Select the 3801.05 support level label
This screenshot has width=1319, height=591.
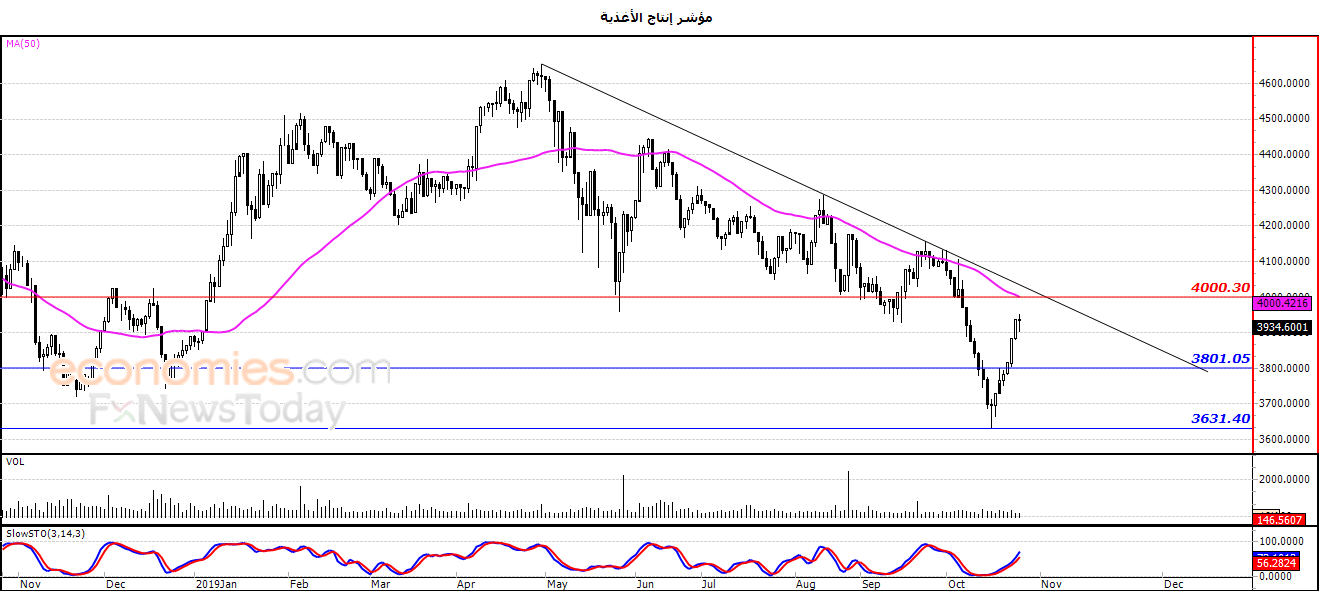click(x=1220, y=358)
